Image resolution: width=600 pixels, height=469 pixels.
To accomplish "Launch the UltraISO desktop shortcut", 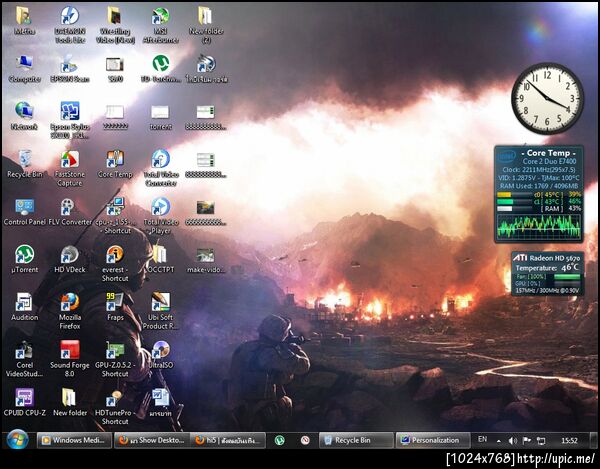I will (161, 355).
